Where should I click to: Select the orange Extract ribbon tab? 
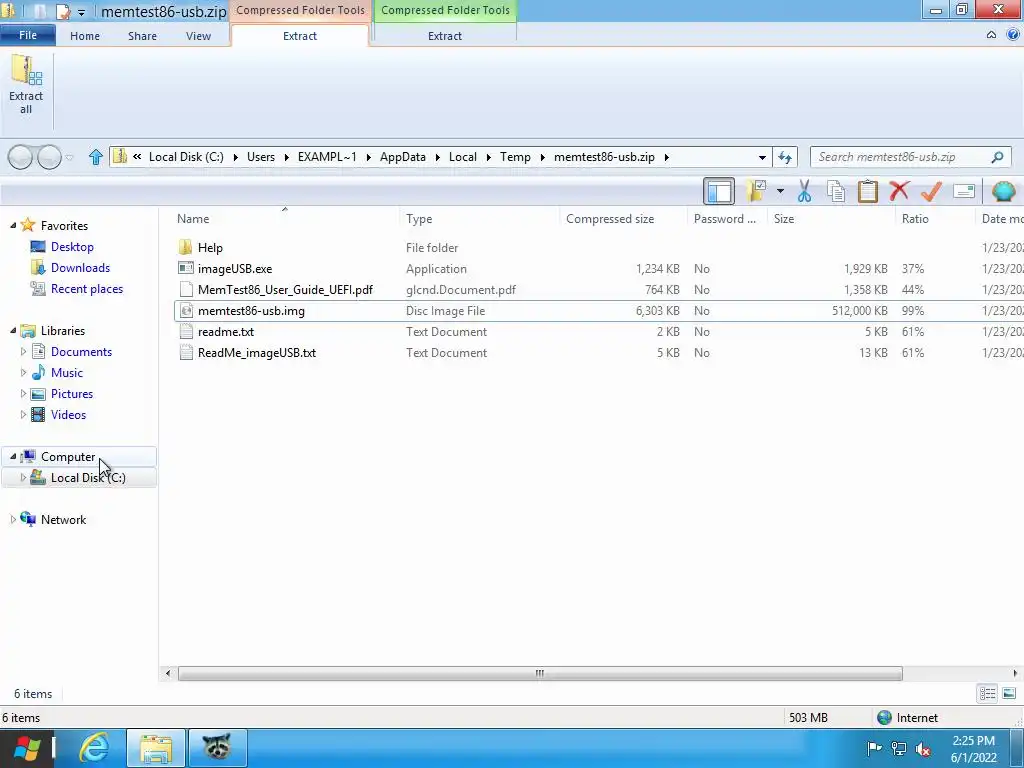tap(300, 36)
